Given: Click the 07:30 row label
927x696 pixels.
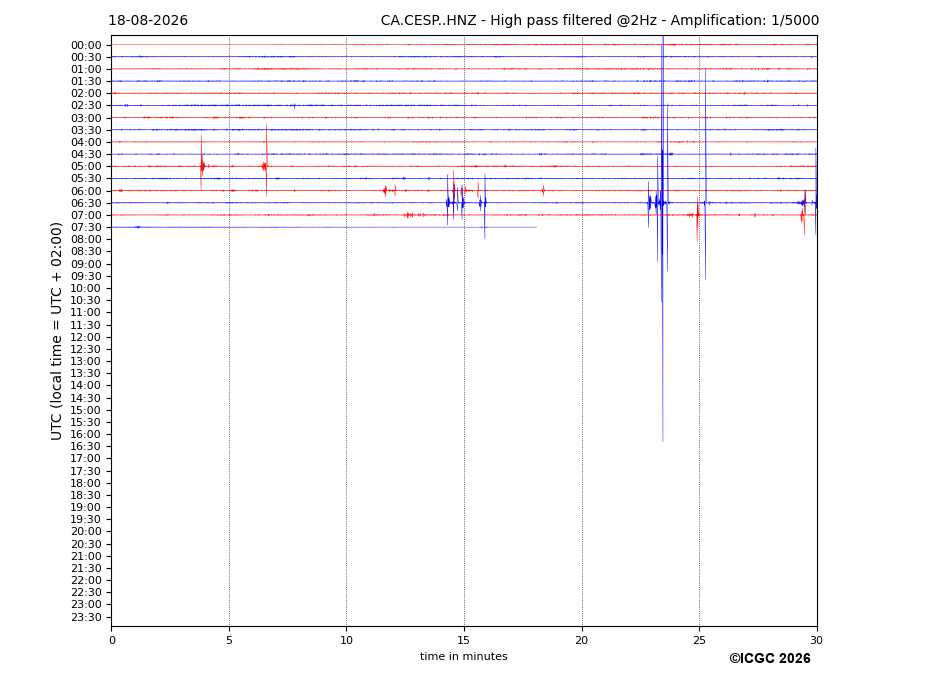Looking at the screenshot, I should click(x=86, y=228).
